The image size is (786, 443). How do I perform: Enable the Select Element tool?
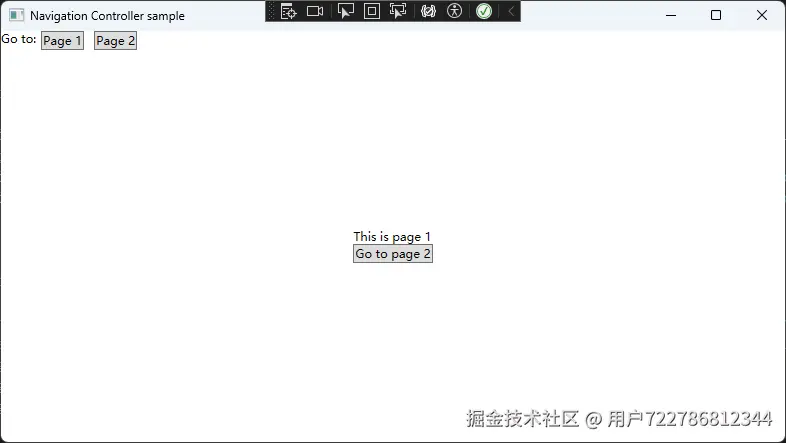point(346,11)
